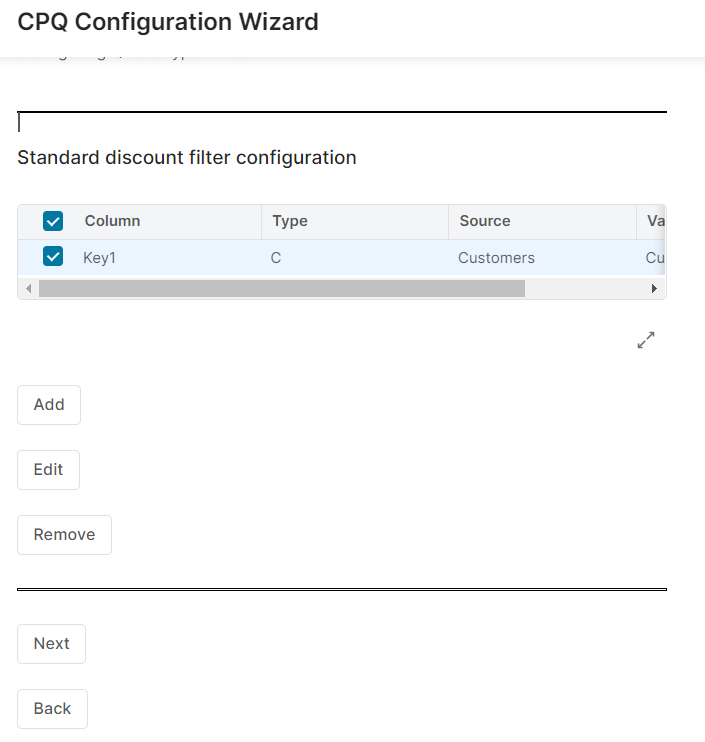The width and height of the screenshot is (705, 742).
Task: Uncheck the Key1 row checkbox
Action: pos(53,257)
